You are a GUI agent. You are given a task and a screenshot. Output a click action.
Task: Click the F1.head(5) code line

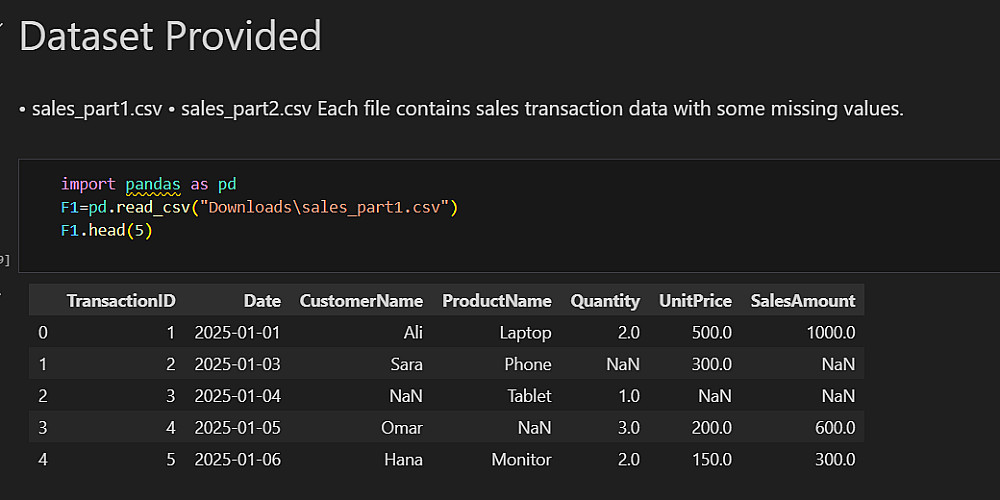106,231
